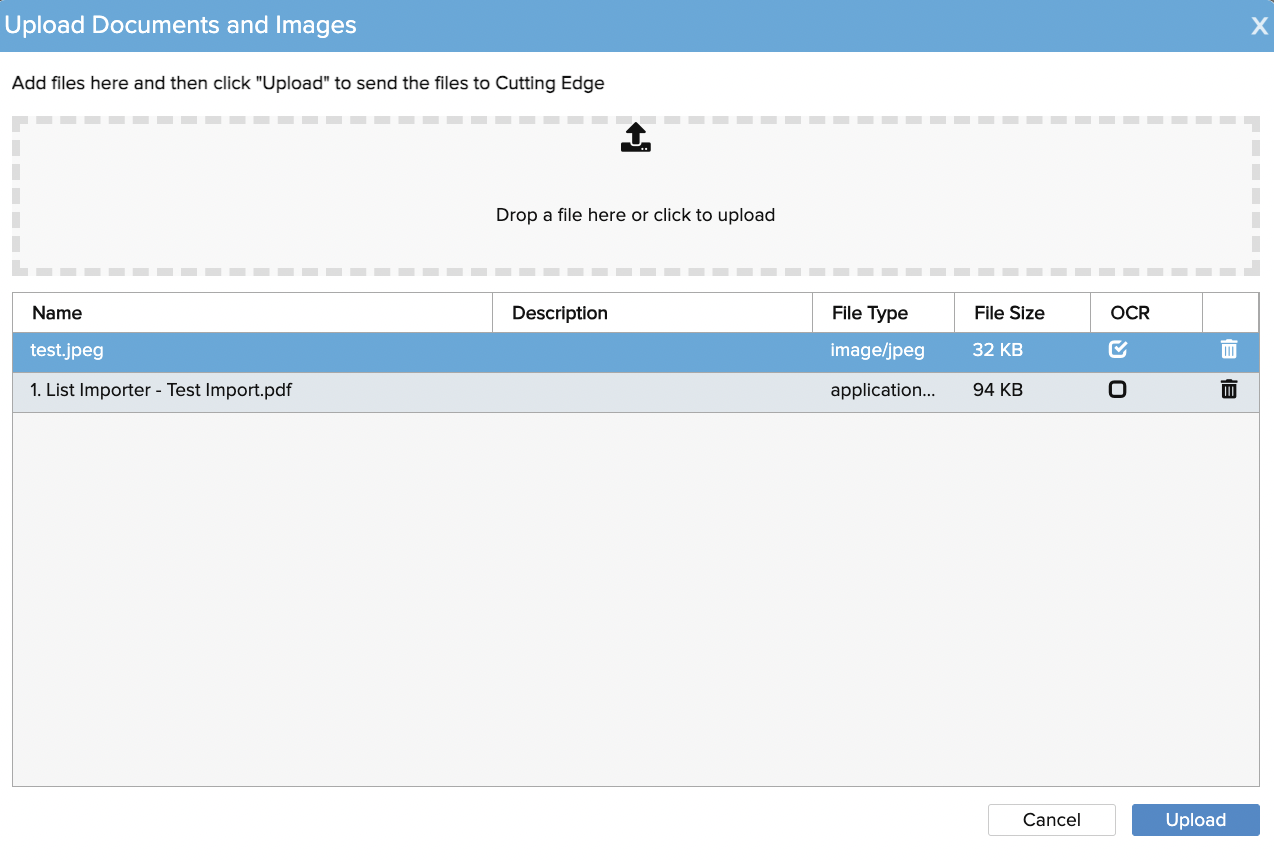Sort files by the Name column header
Viewport: 1274px width, 862px height.
(57, 313)
